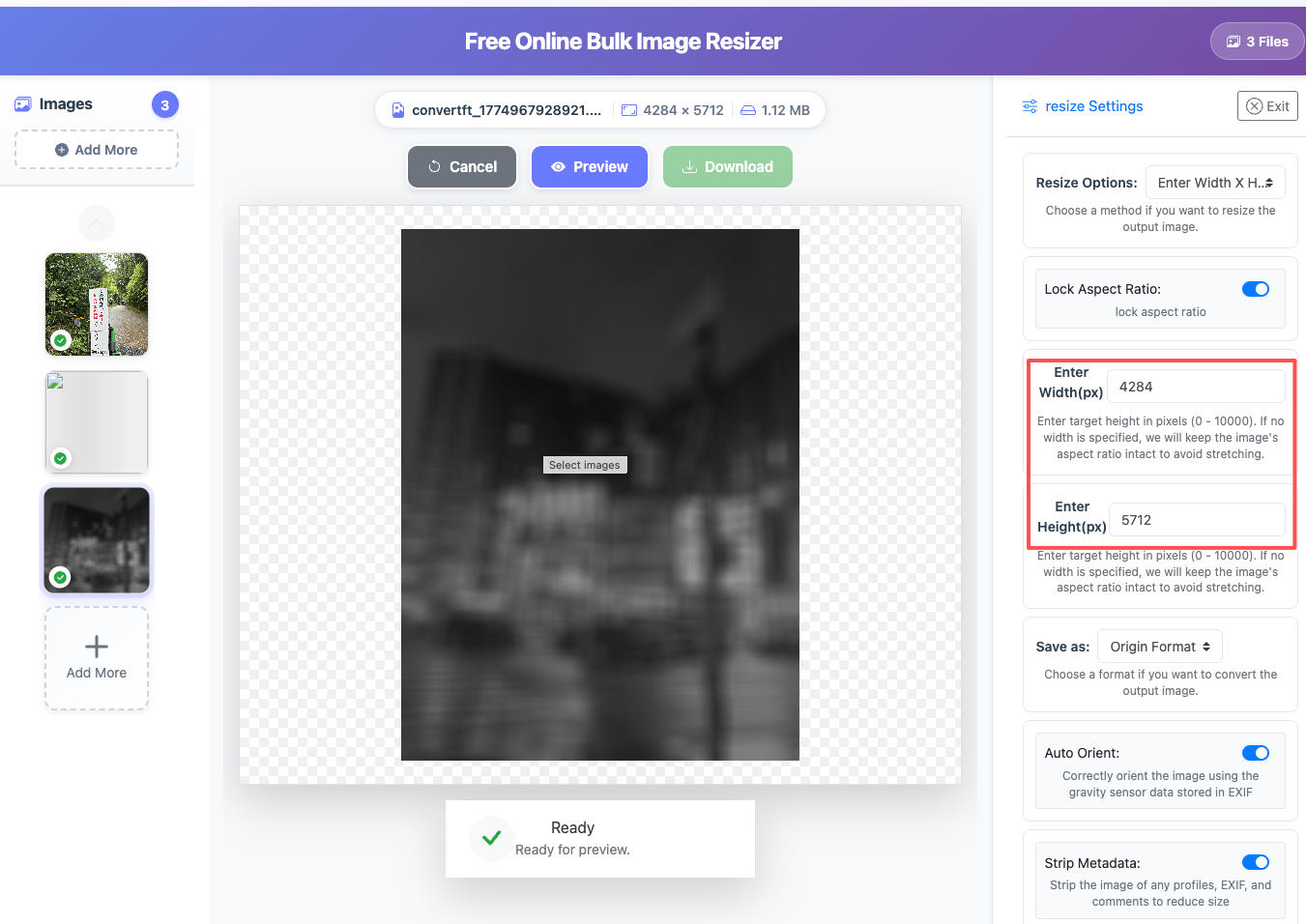Screen dimensions: 1306x924
Task: Open the Save as Origin Format dropdown
Action: (1160, 647)
